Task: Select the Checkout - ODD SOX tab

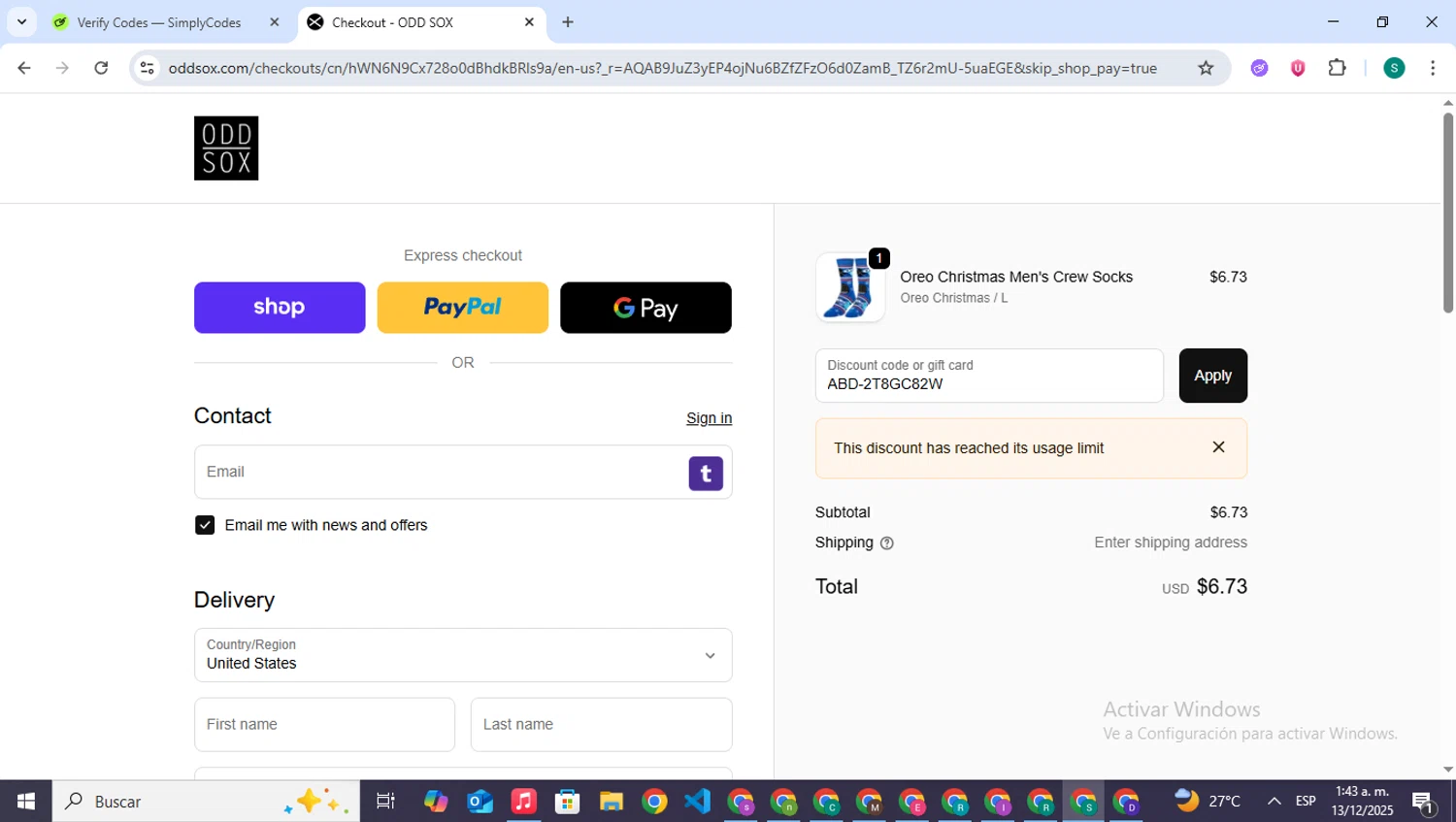Action: [391, 22]
